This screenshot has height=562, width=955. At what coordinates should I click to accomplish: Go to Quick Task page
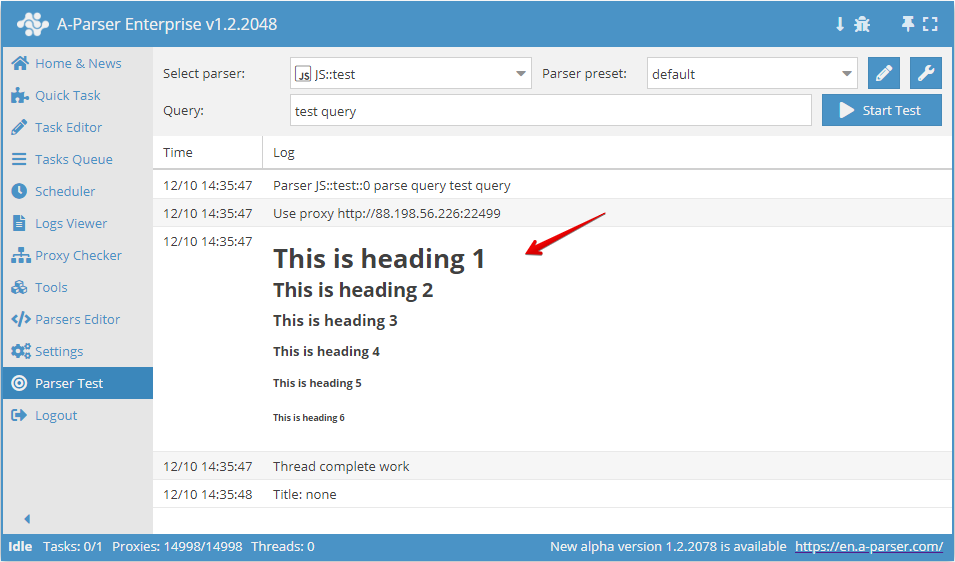coord(67,95)
